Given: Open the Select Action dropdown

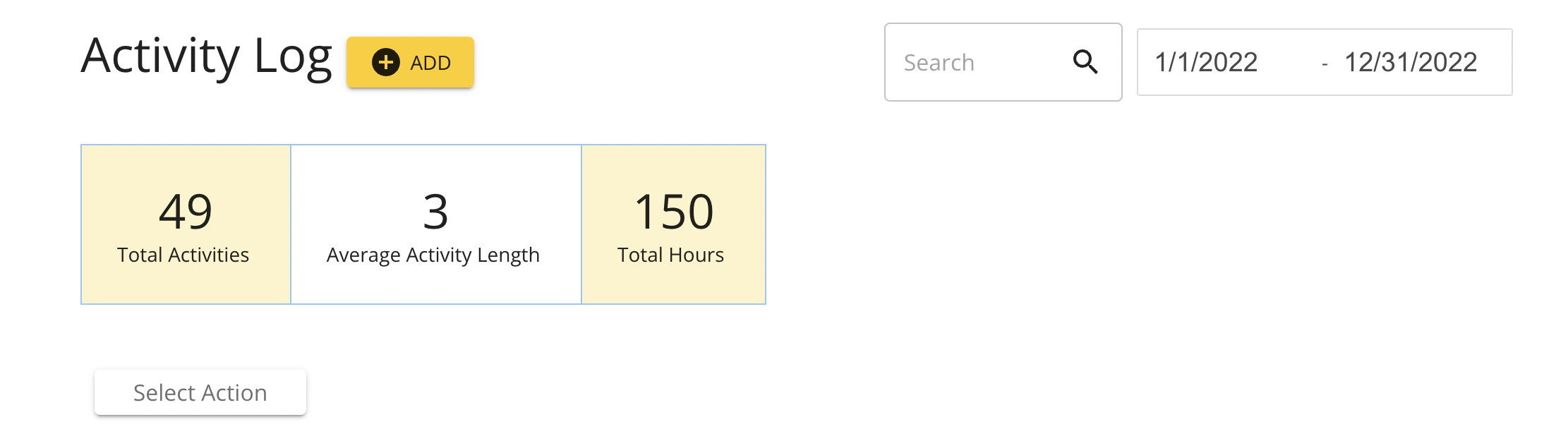Looking at the screenshot, I should click(200, 392).
